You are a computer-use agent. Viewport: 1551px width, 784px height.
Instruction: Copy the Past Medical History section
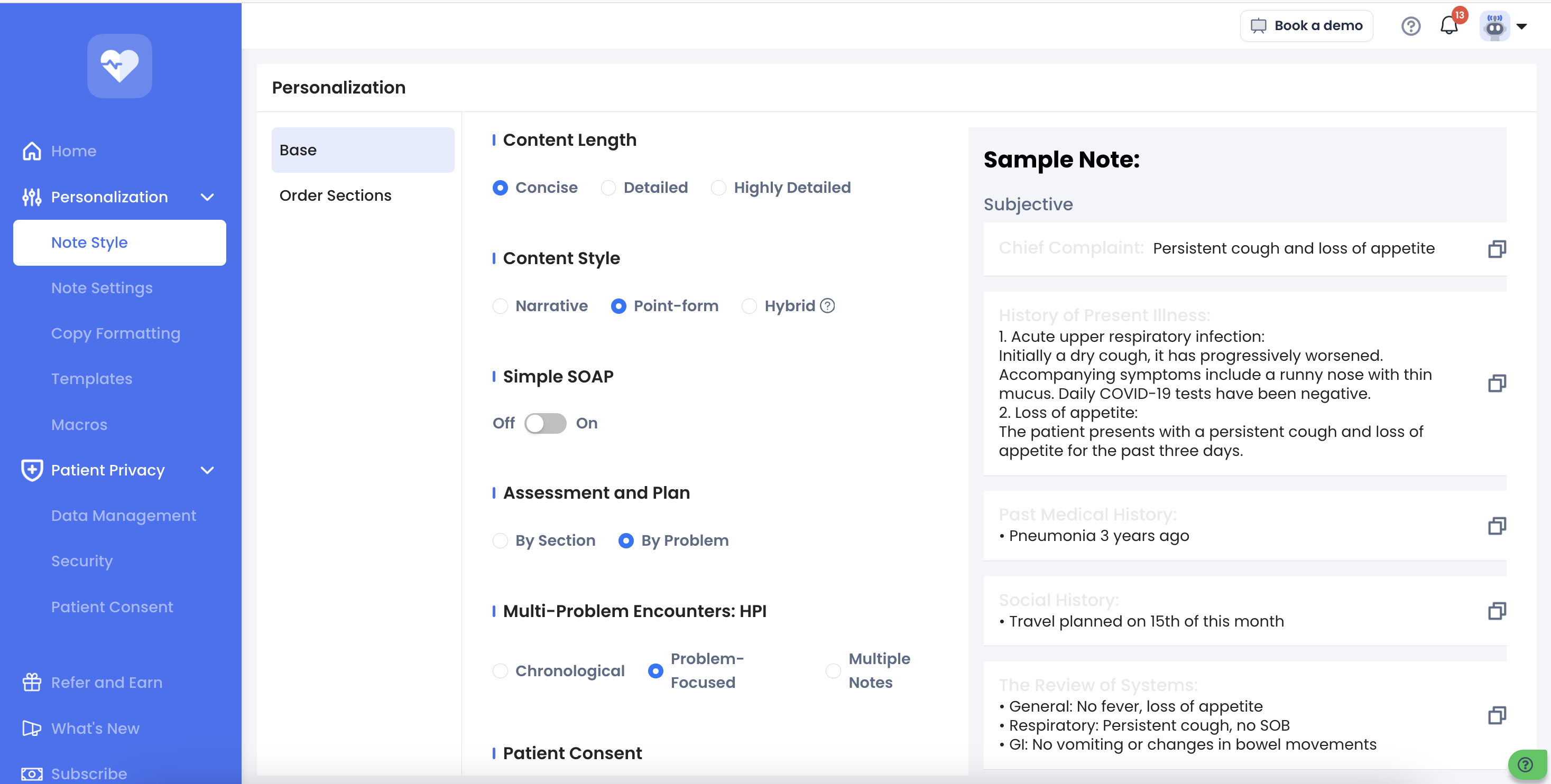click(x=1497, y=526)
